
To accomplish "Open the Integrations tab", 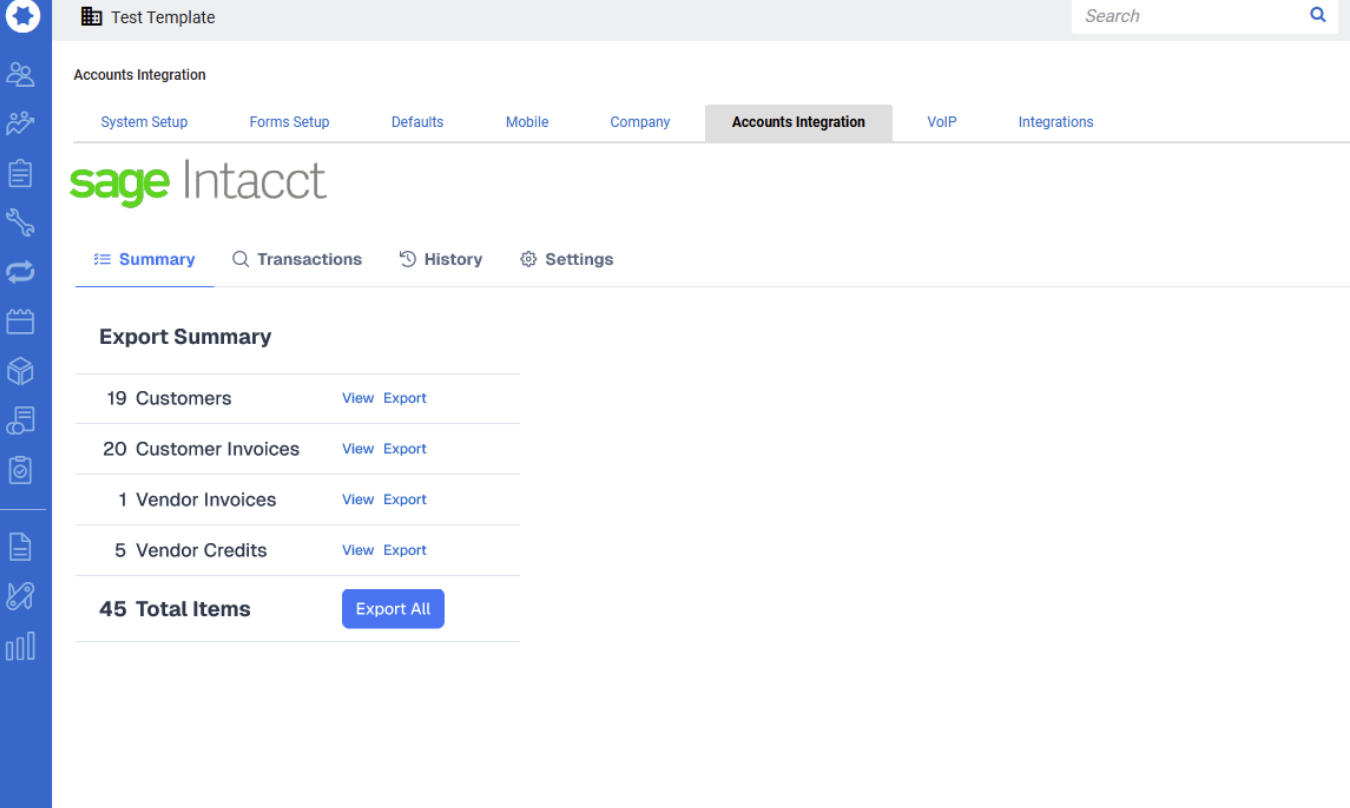I will tap(1055, 122).
